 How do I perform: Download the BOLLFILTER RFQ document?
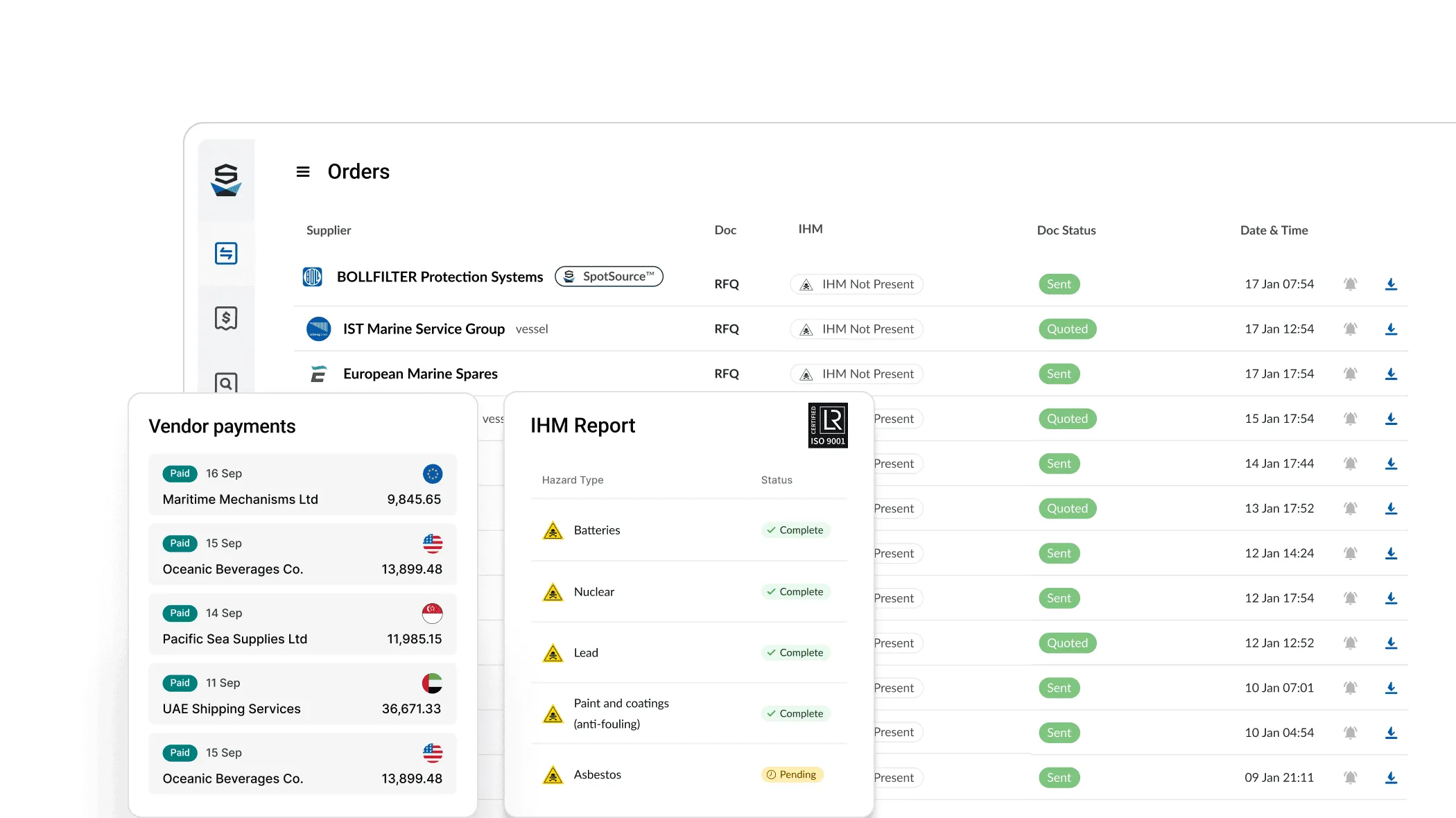click(1392, 284)
